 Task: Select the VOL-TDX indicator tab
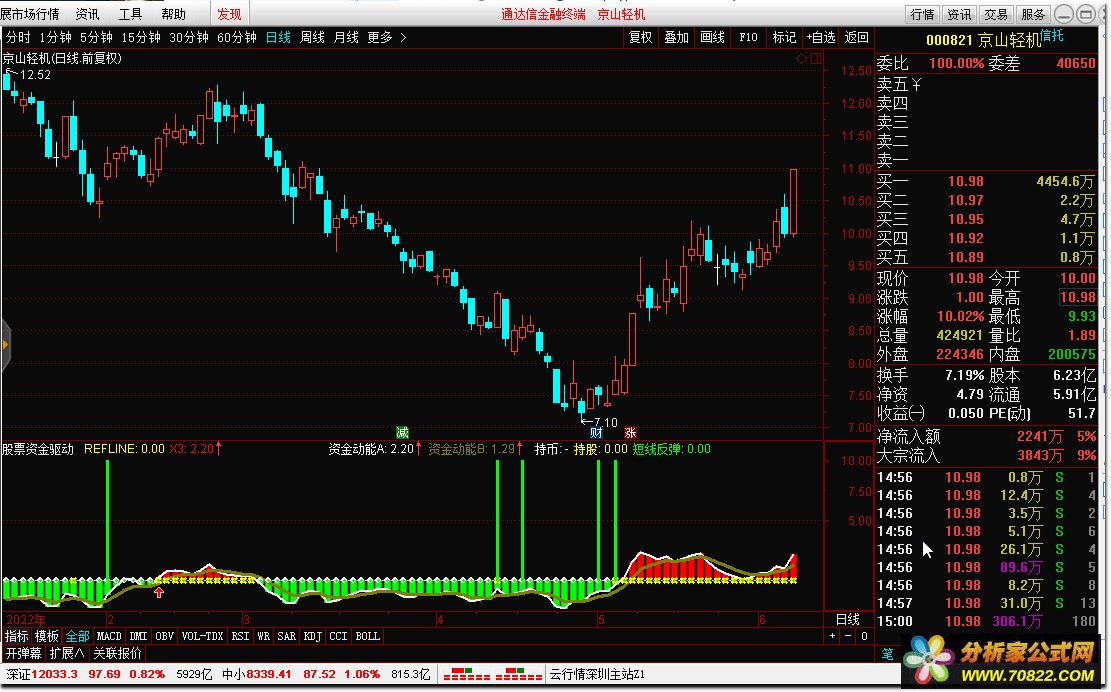point(203,636)
